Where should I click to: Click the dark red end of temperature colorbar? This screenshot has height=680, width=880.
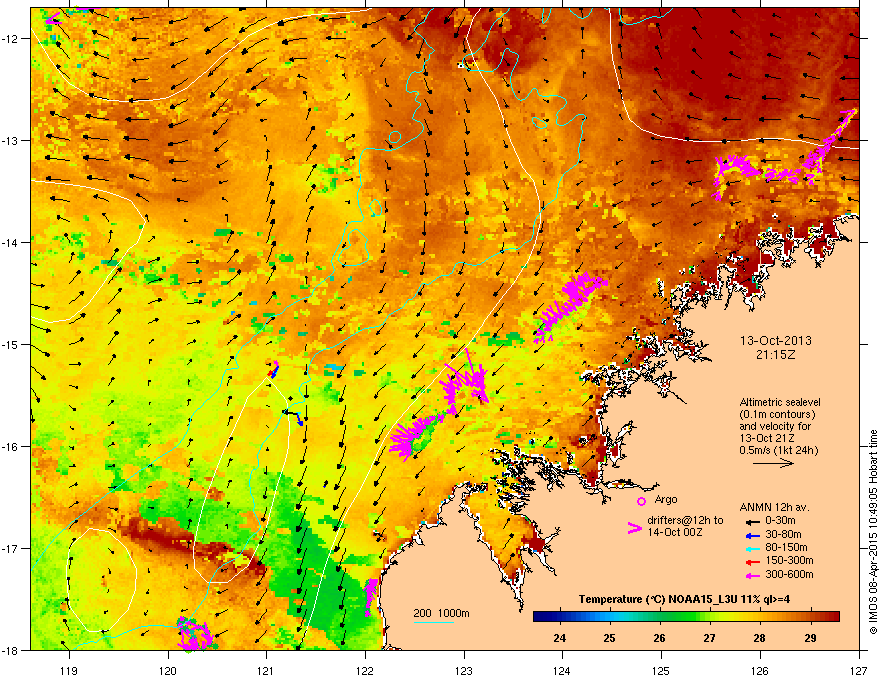(834, 617)
